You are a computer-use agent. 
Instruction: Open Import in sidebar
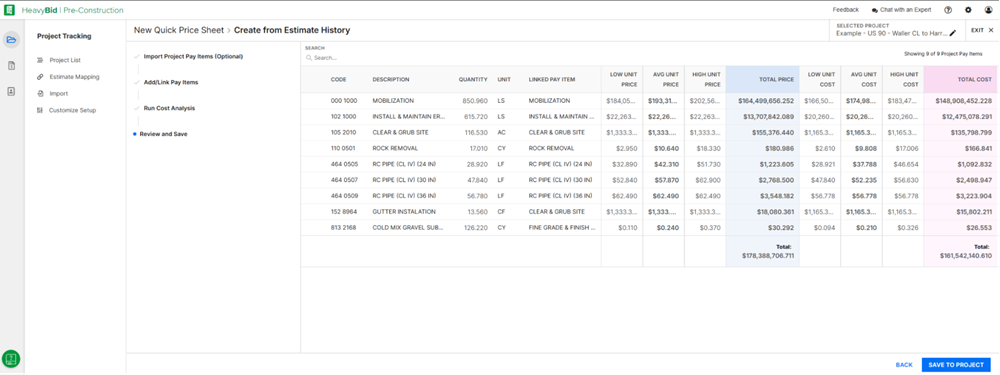pyautogui.click(x=58, y=94)
